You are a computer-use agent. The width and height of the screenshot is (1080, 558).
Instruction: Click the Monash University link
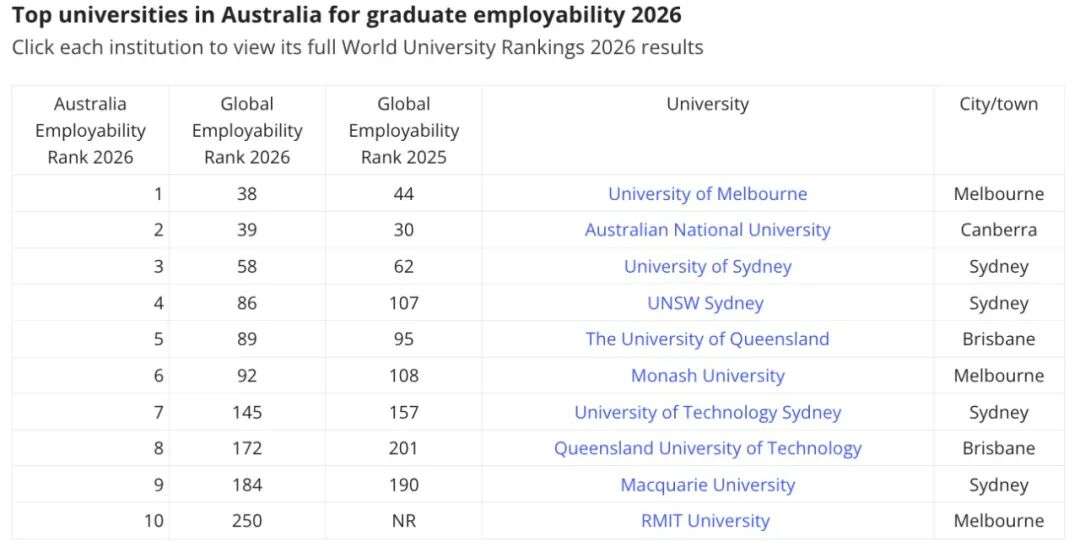[x=707, y=376]
